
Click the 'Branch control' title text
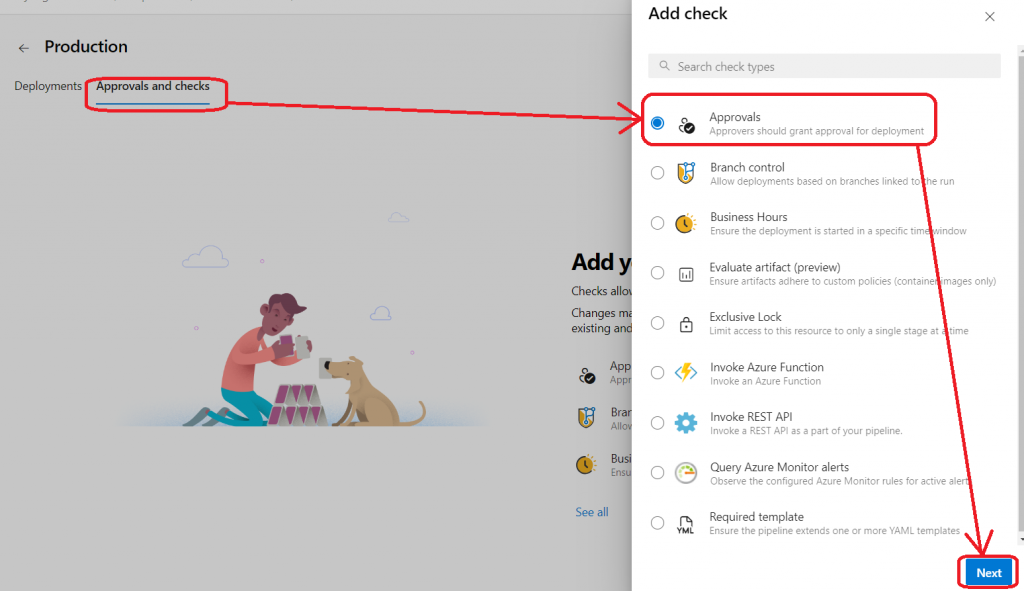coord(747,167)
